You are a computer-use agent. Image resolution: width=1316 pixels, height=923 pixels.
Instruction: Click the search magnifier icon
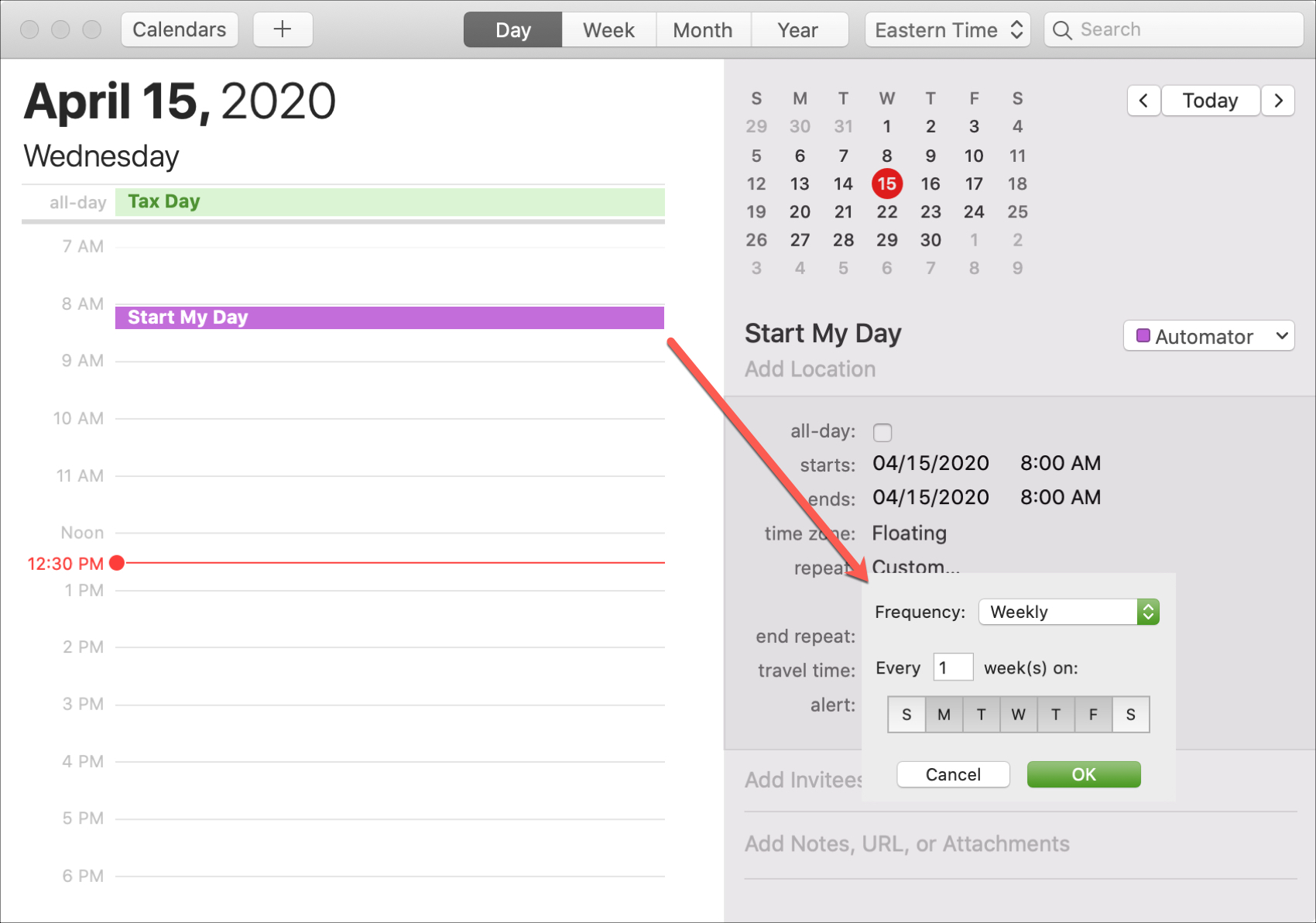(1062, 30)
